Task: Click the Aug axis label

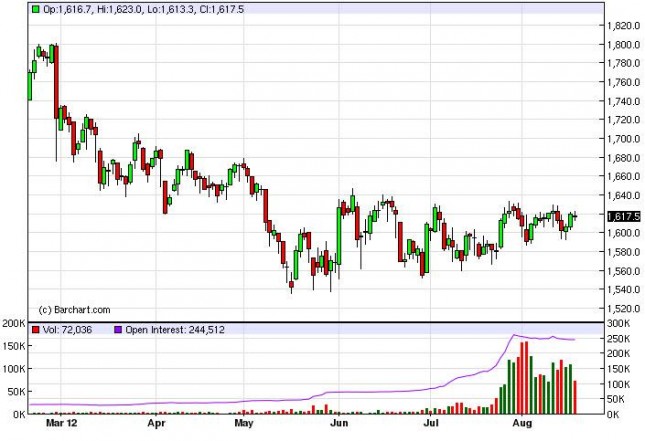Action: 522,423
